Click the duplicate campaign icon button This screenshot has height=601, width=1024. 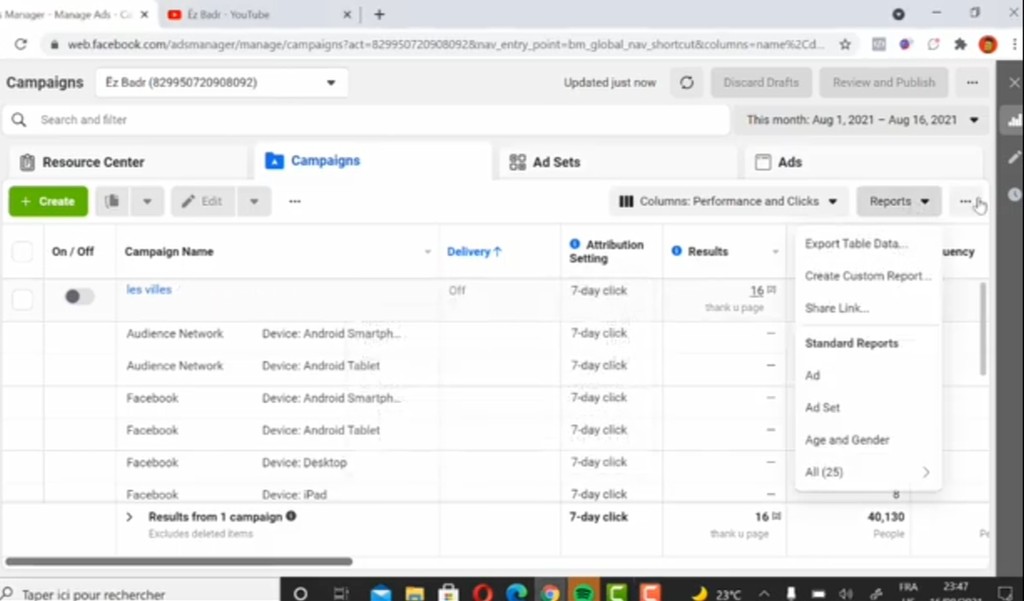[x=112, y=201]
